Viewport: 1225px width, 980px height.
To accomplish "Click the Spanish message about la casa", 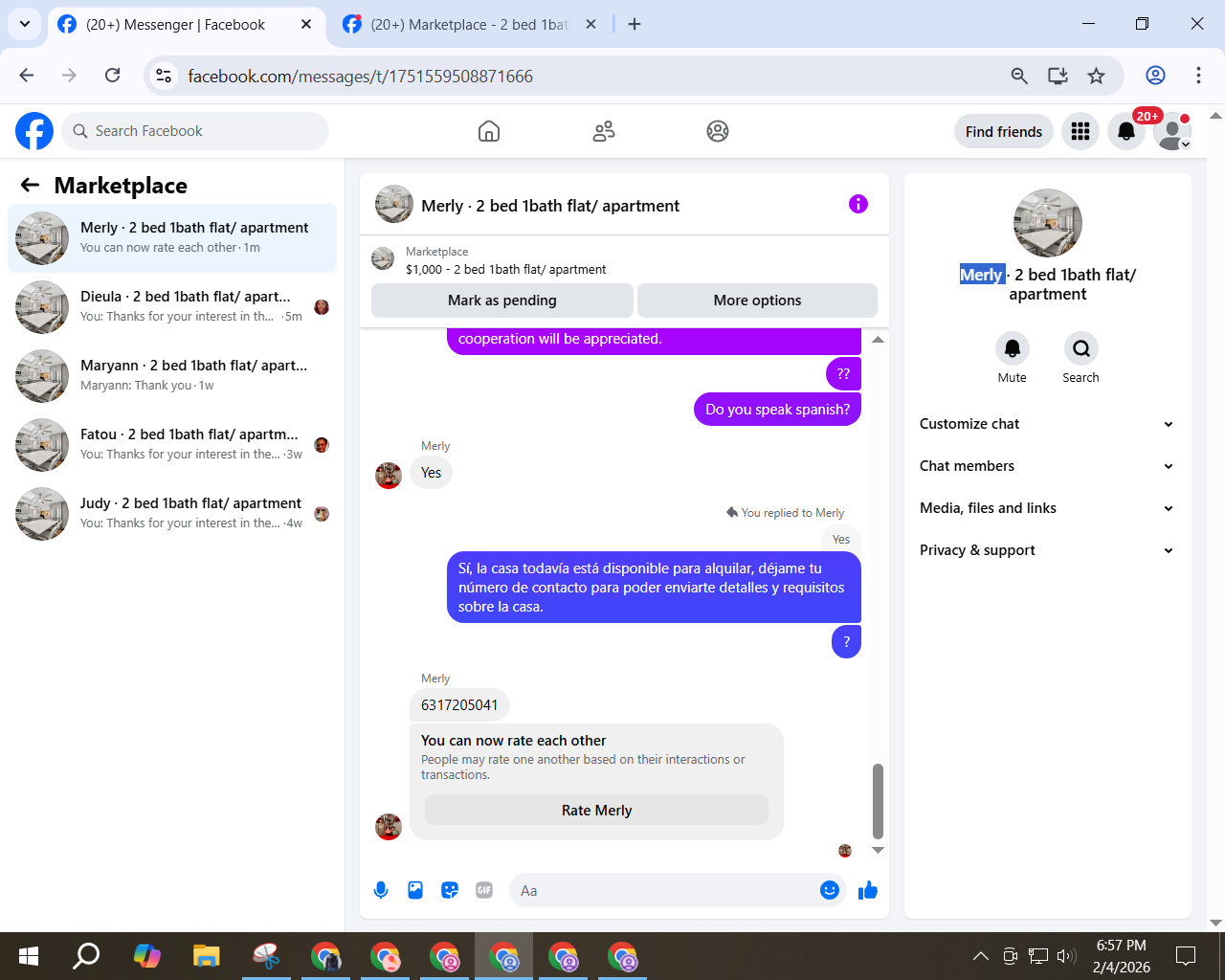I will click(654, 587).
